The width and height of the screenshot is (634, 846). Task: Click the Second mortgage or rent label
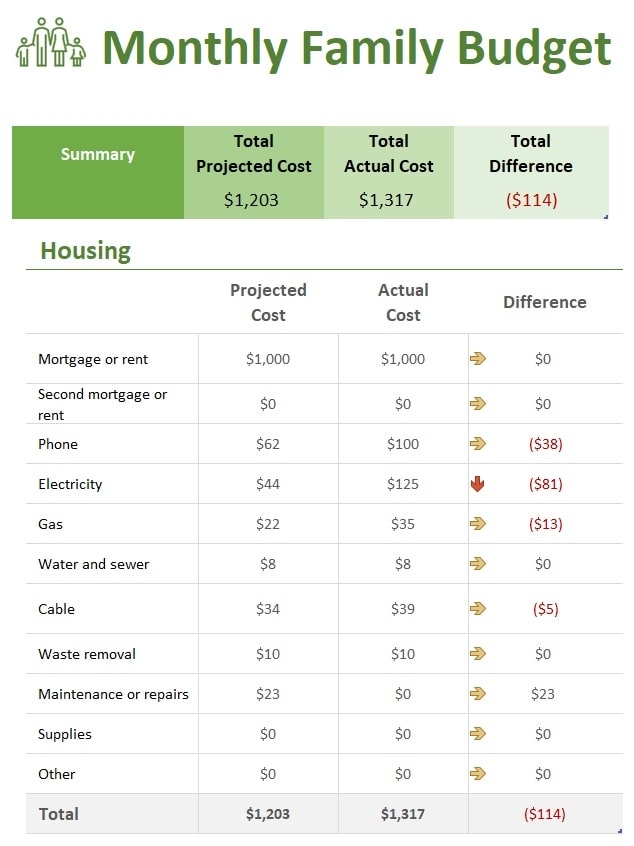pos(102,404)
